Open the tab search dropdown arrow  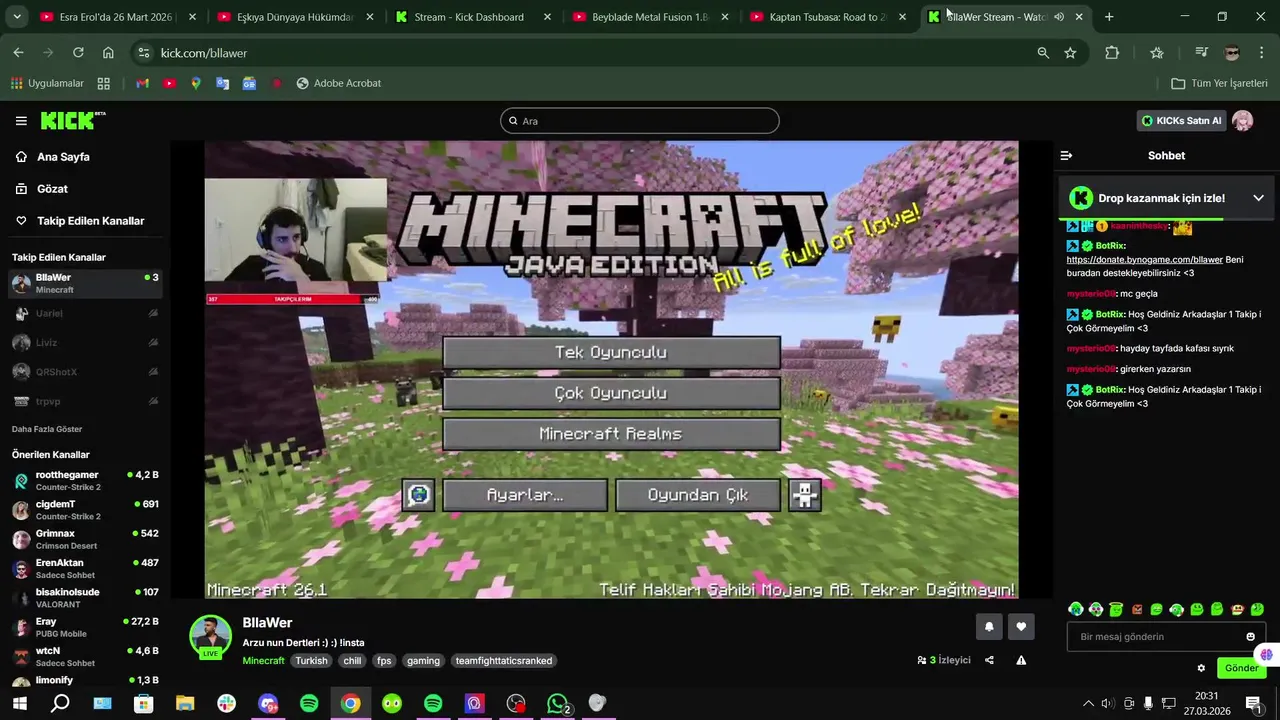(x=16, y=17)
